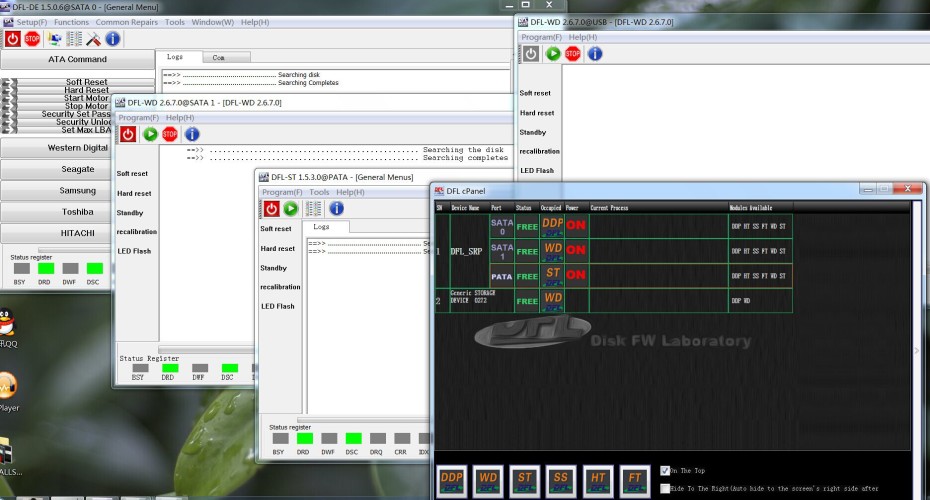930x500 pixels.
Task: Check the Hide To The Right checkbox
Action: click(665, 488)
